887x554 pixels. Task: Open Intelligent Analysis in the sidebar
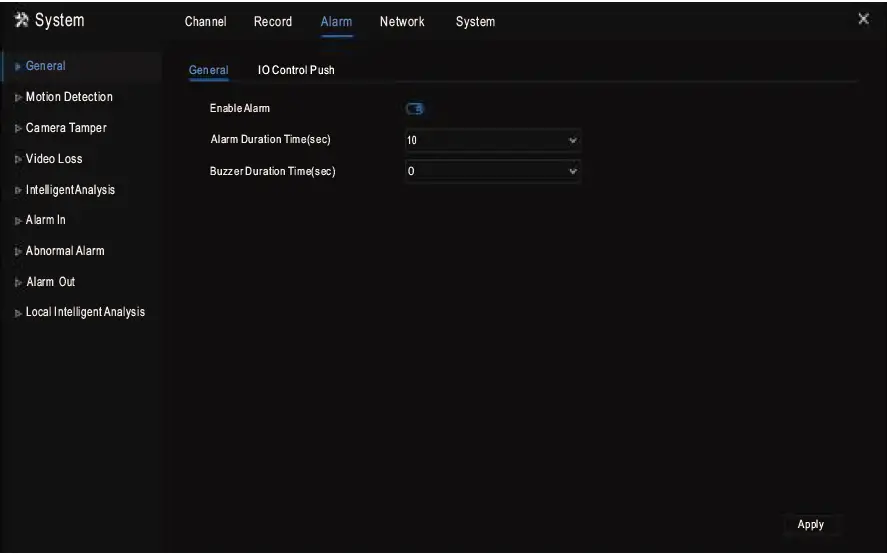click(70, 190)
